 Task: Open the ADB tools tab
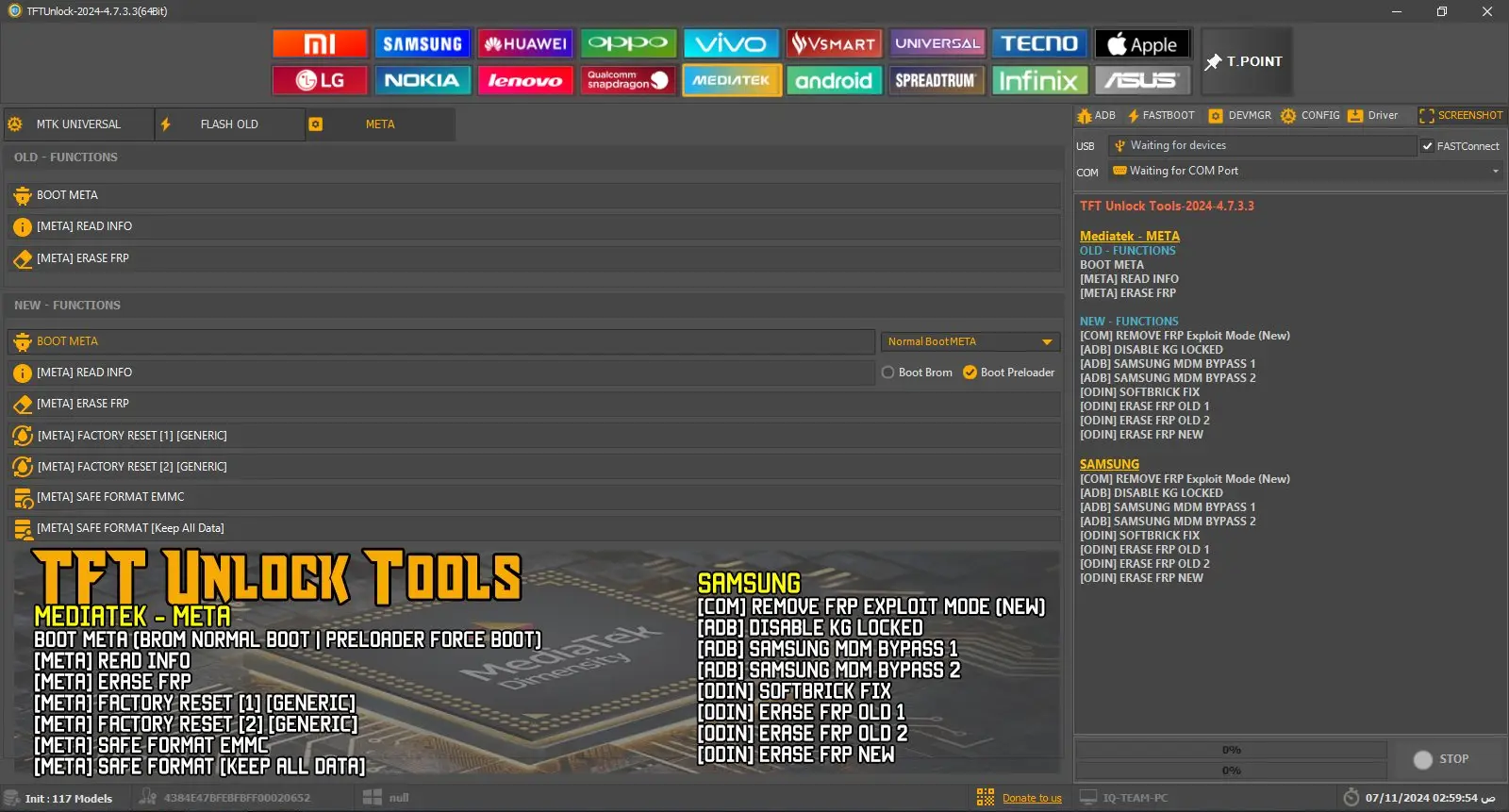tap(1096, 115)
